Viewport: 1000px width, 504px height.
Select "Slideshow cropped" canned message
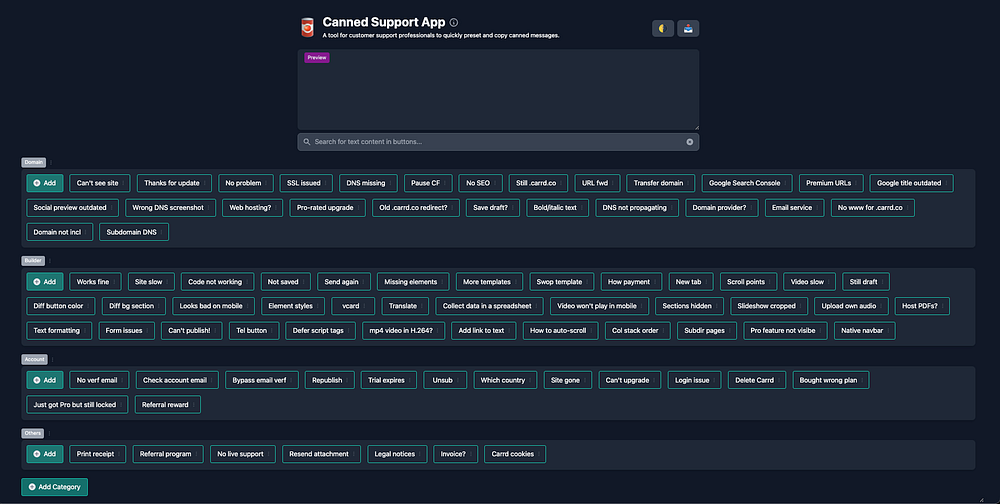tap(769, 306)
